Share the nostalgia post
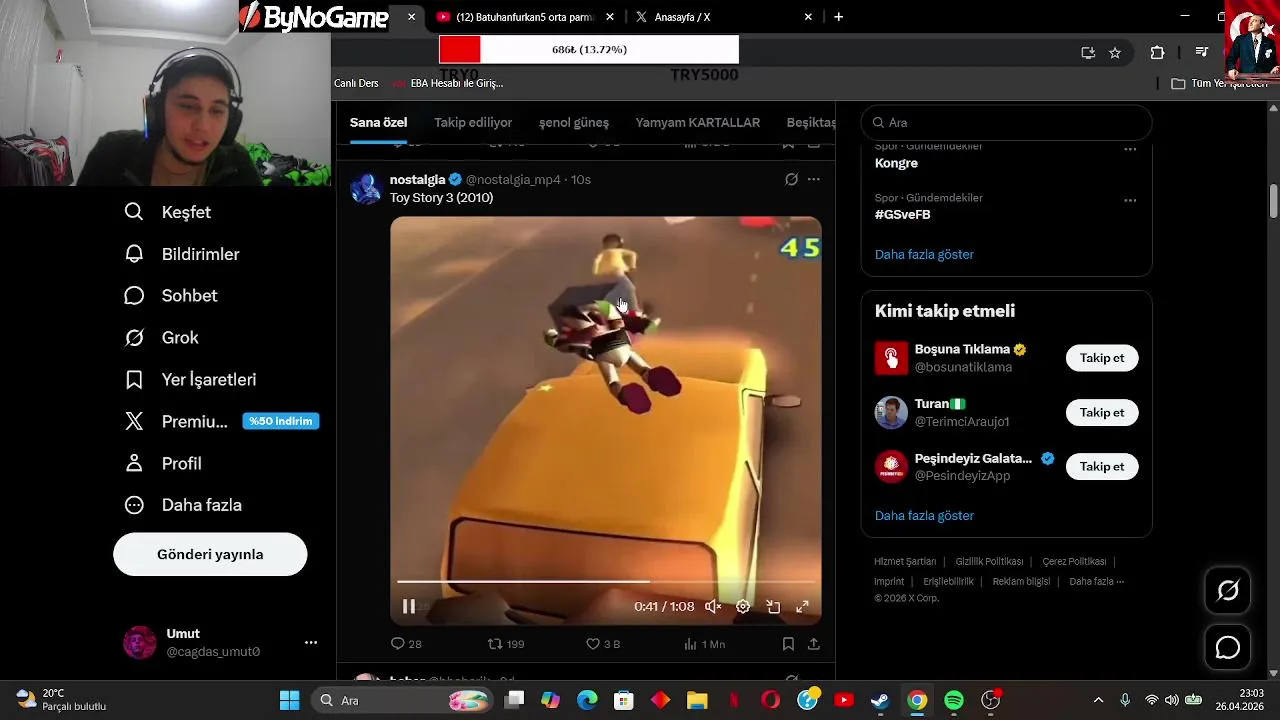Screen dimensions: 1280x720 [814, 644]
